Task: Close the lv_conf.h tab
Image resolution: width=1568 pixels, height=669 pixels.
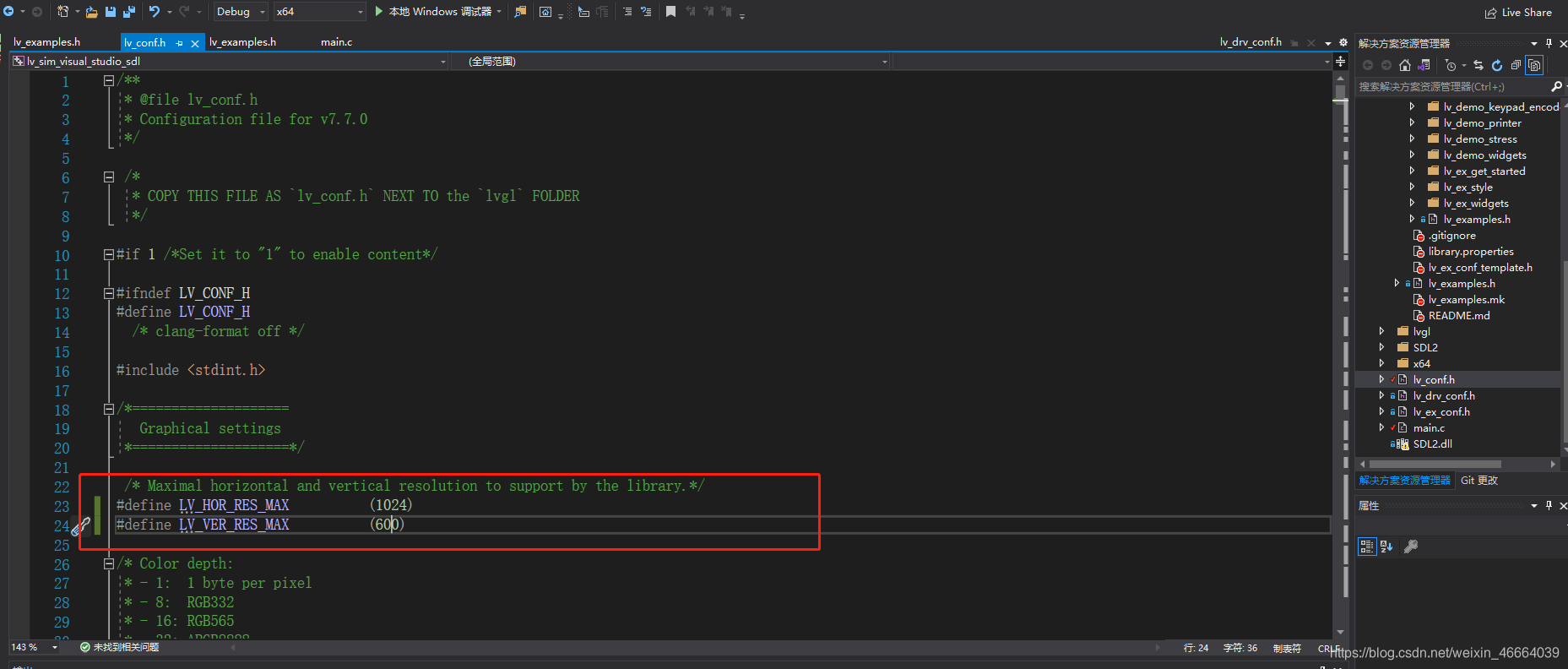Action: click(195, 43)
